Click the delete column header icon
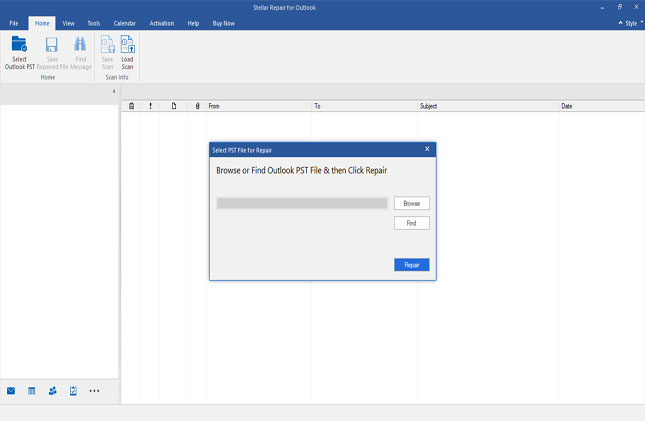The image size is (645, 421). [131, 105]
